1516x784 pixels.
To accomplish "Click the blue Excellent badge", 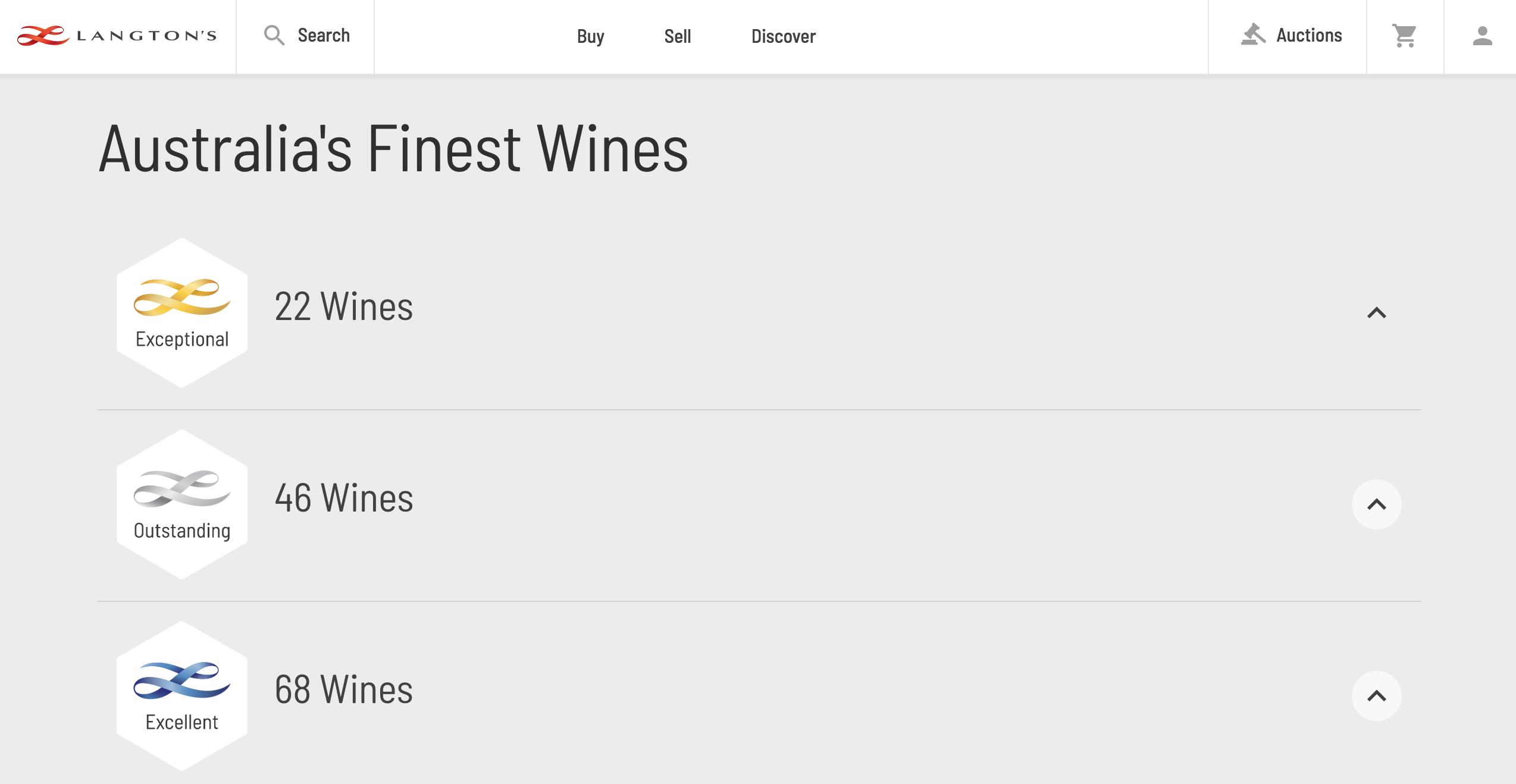I will (182, 696).
